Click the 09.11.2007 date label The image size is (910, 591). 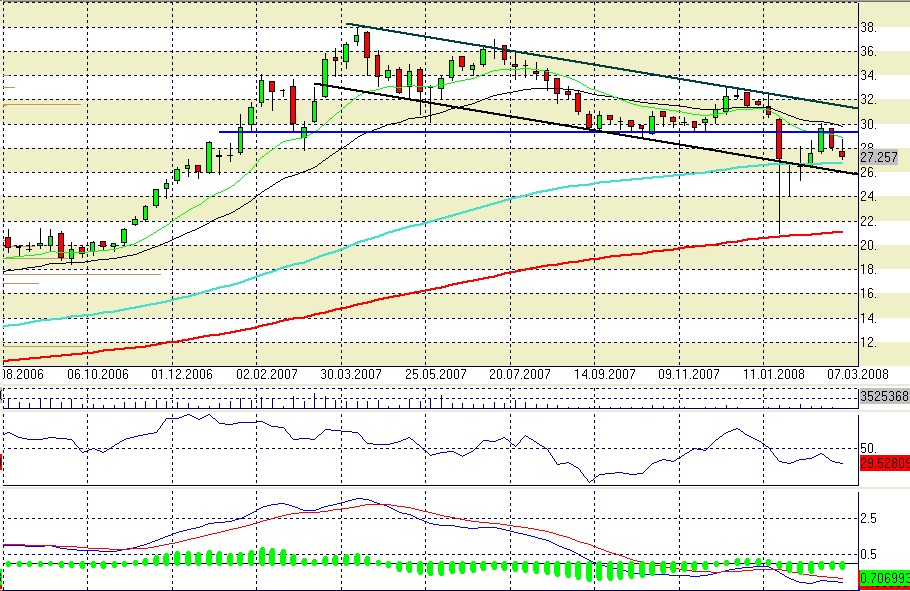(x=689, y=374)
